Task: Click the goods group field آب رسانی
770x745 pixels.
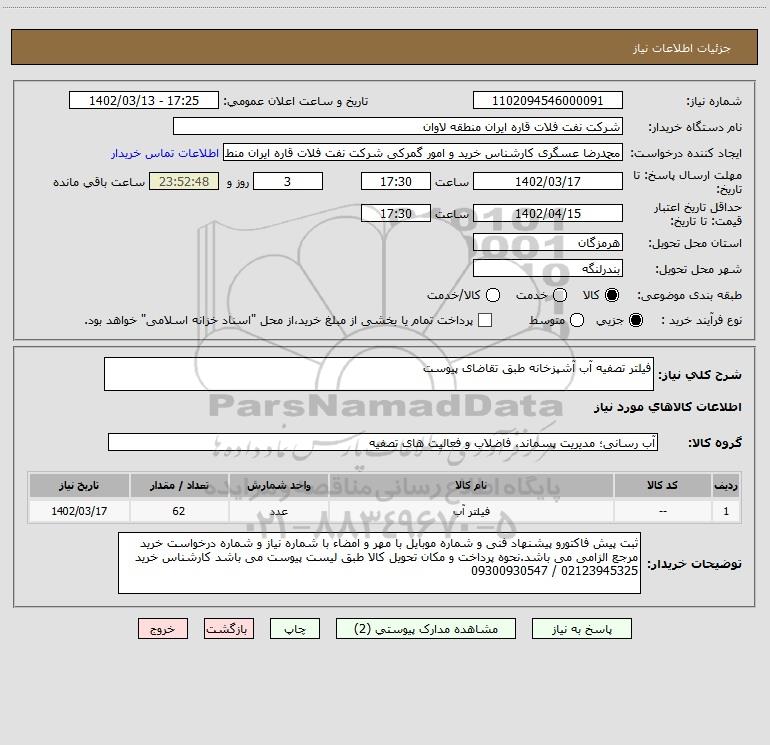Action: point(383,442)
